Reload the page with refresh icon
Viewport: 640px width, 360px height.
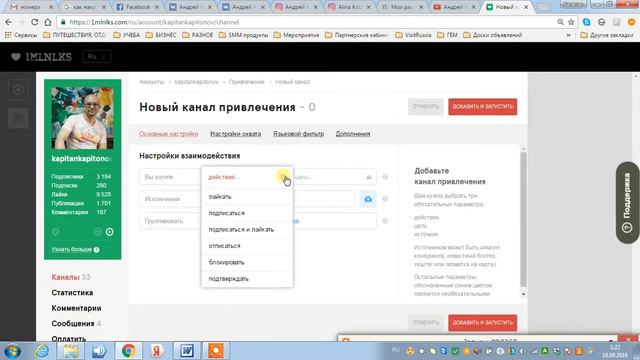35,22
